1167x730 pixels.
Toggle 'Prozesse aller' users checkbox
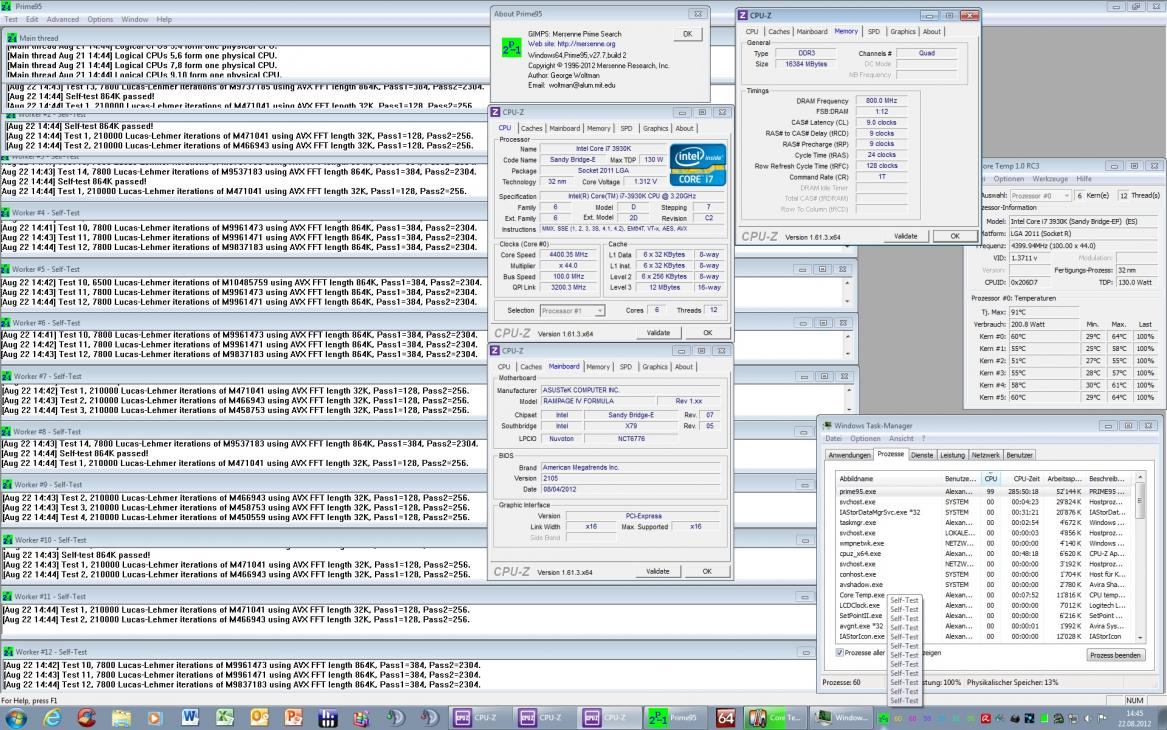[x=840, y=653]
